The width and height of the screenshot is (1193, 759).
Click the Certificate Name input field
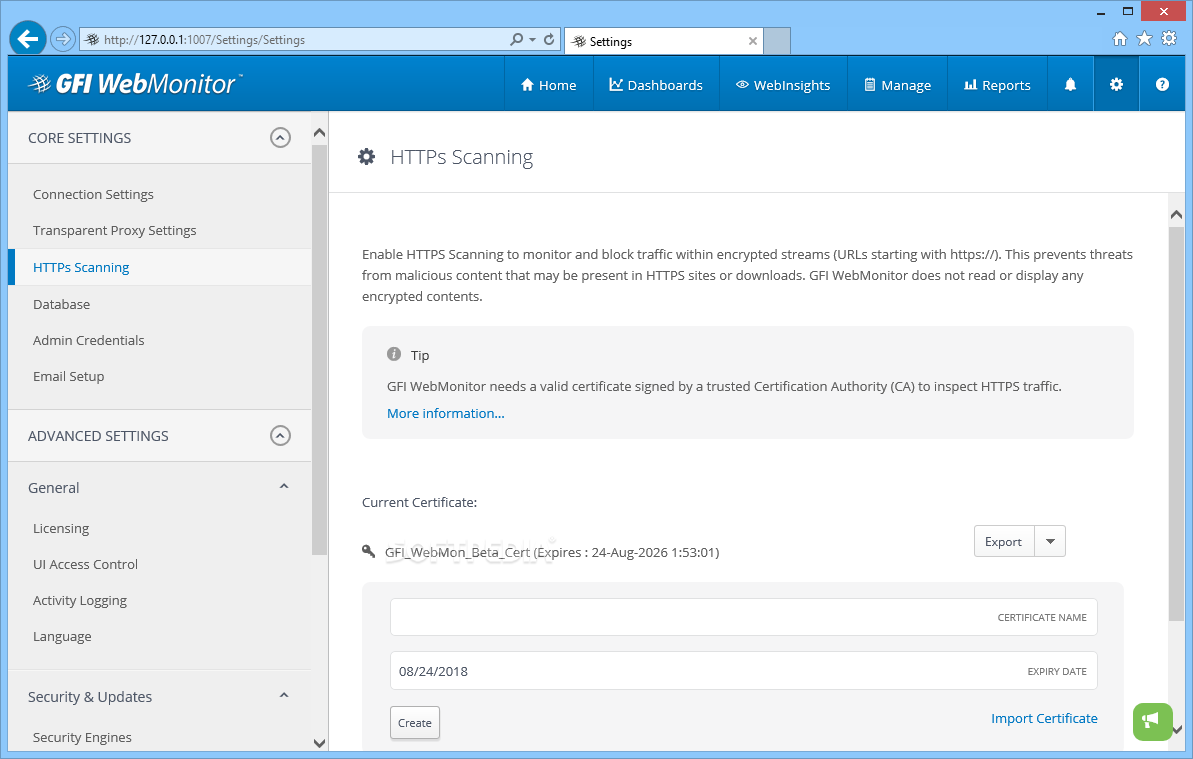click(743, 617)
